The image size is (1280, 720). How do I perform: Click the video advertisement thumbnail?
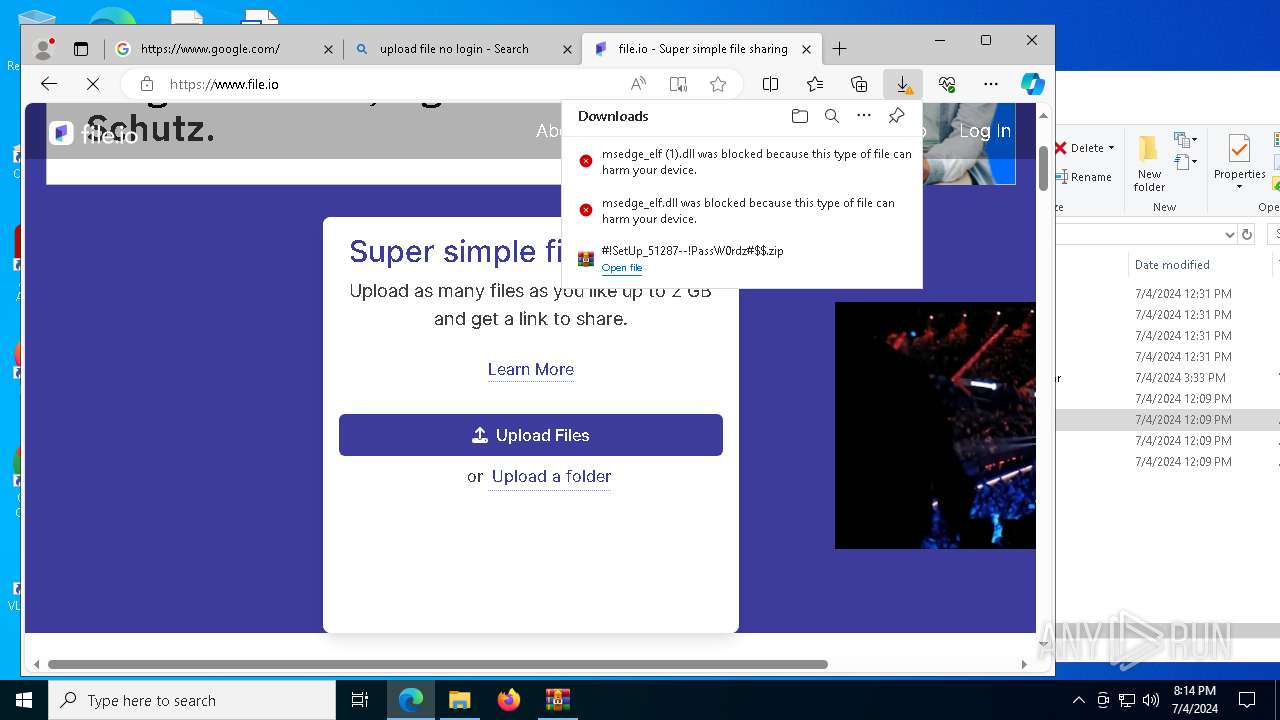pos(935,425)
